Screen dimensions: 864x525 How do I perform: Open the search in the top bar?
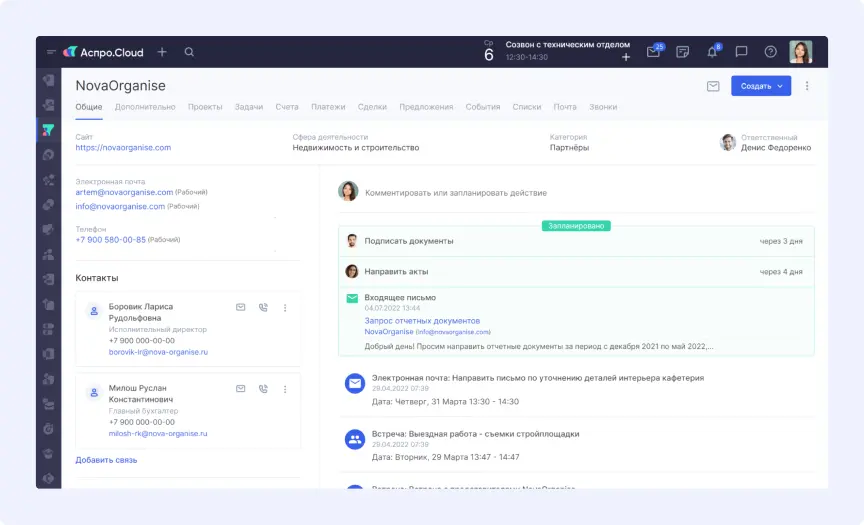[189, 52]
